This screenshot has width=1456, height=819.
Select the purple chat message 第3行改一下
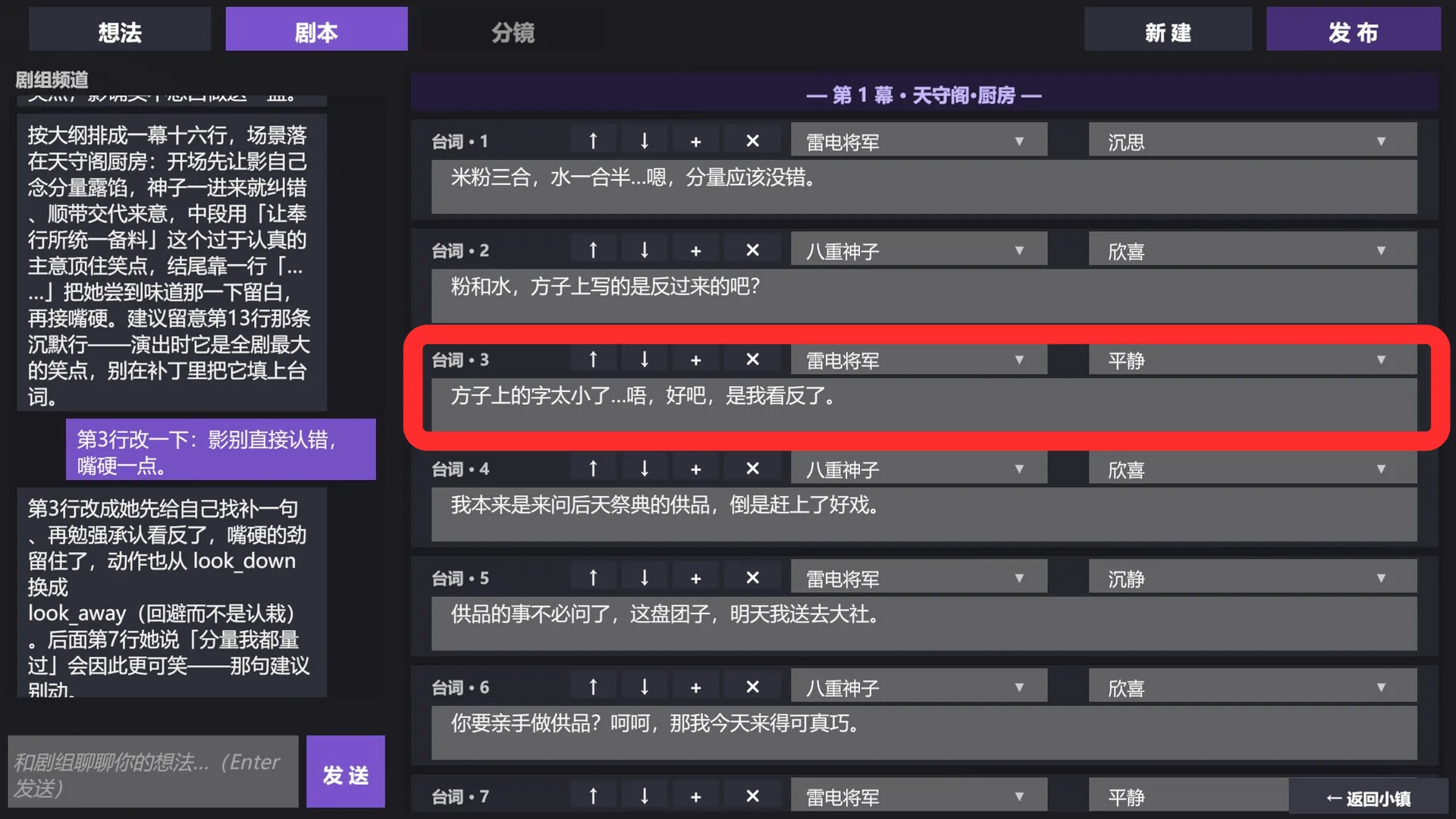221,450
